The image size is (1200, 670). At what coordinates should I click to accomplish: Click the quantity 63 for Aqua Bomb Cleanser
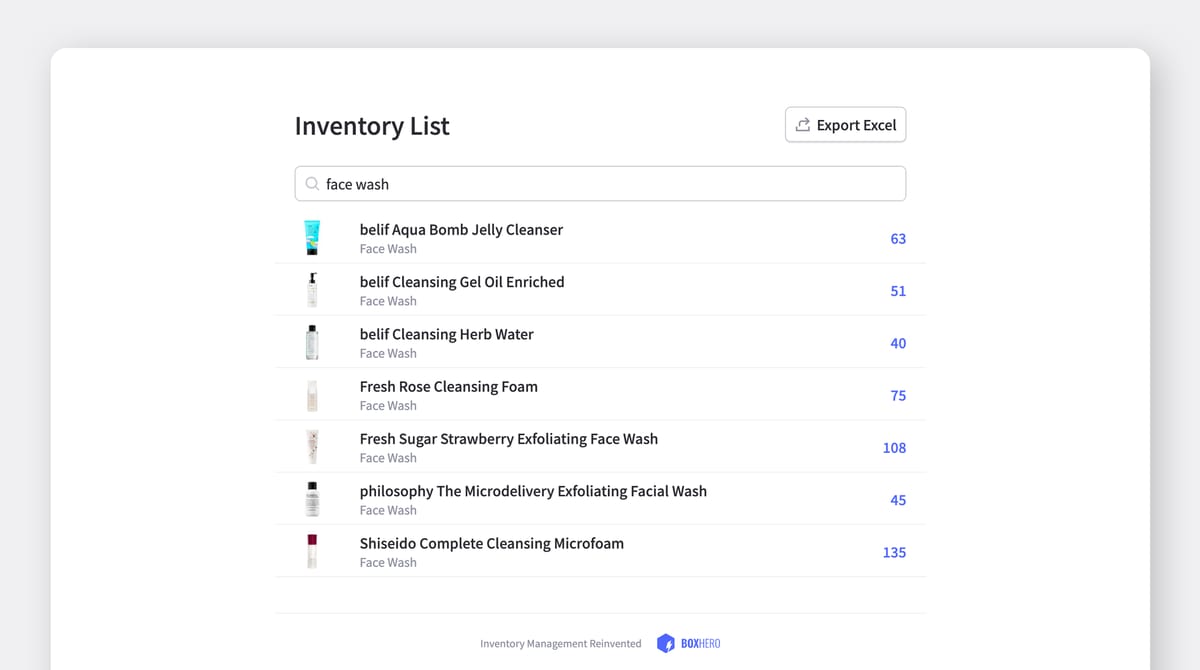(897, 239)
